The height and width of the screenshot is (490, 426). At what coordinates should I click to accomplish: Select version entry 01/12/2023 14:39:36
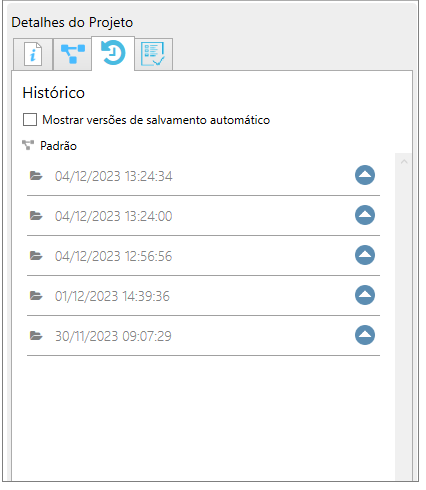tap(203, 296)
